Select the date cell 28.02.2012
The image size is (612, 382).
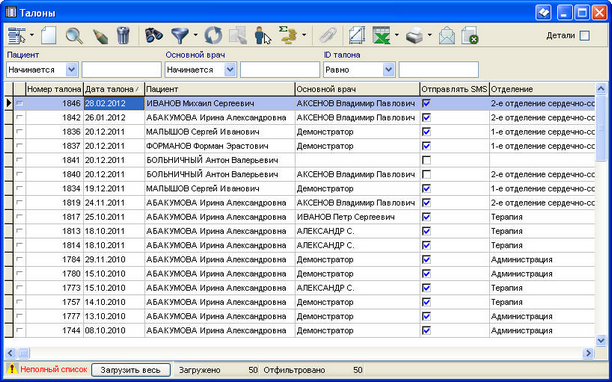114,103
